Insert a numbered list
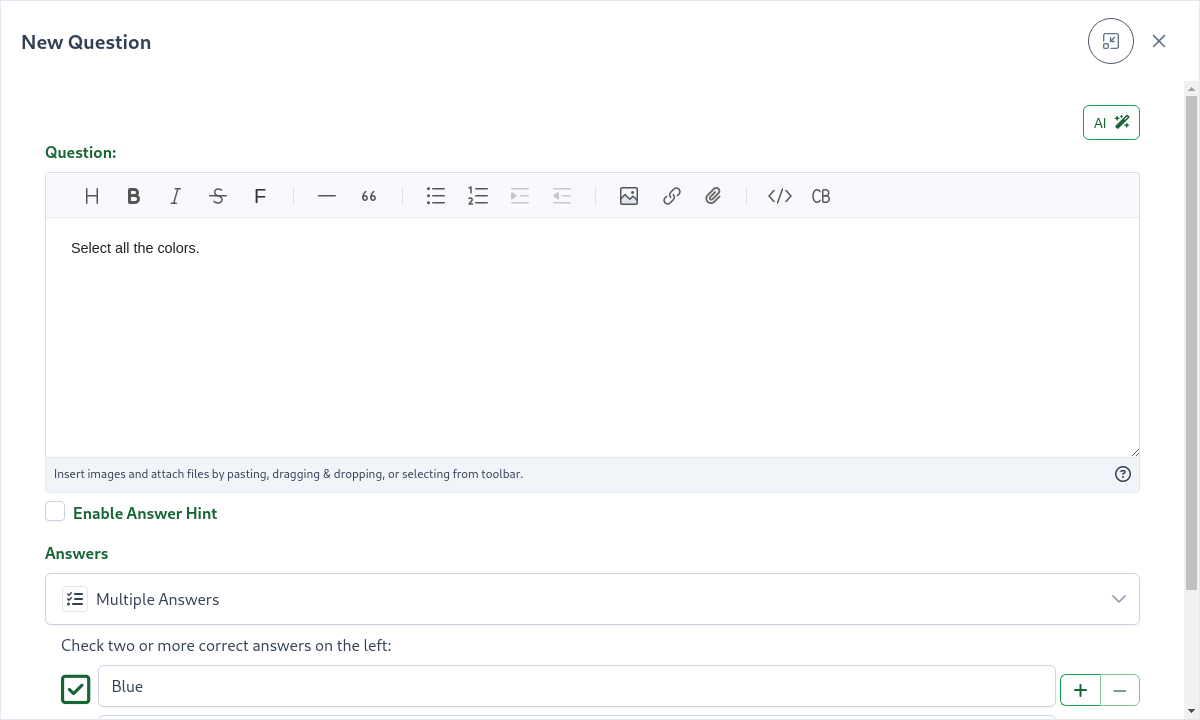 pos(478,196)
